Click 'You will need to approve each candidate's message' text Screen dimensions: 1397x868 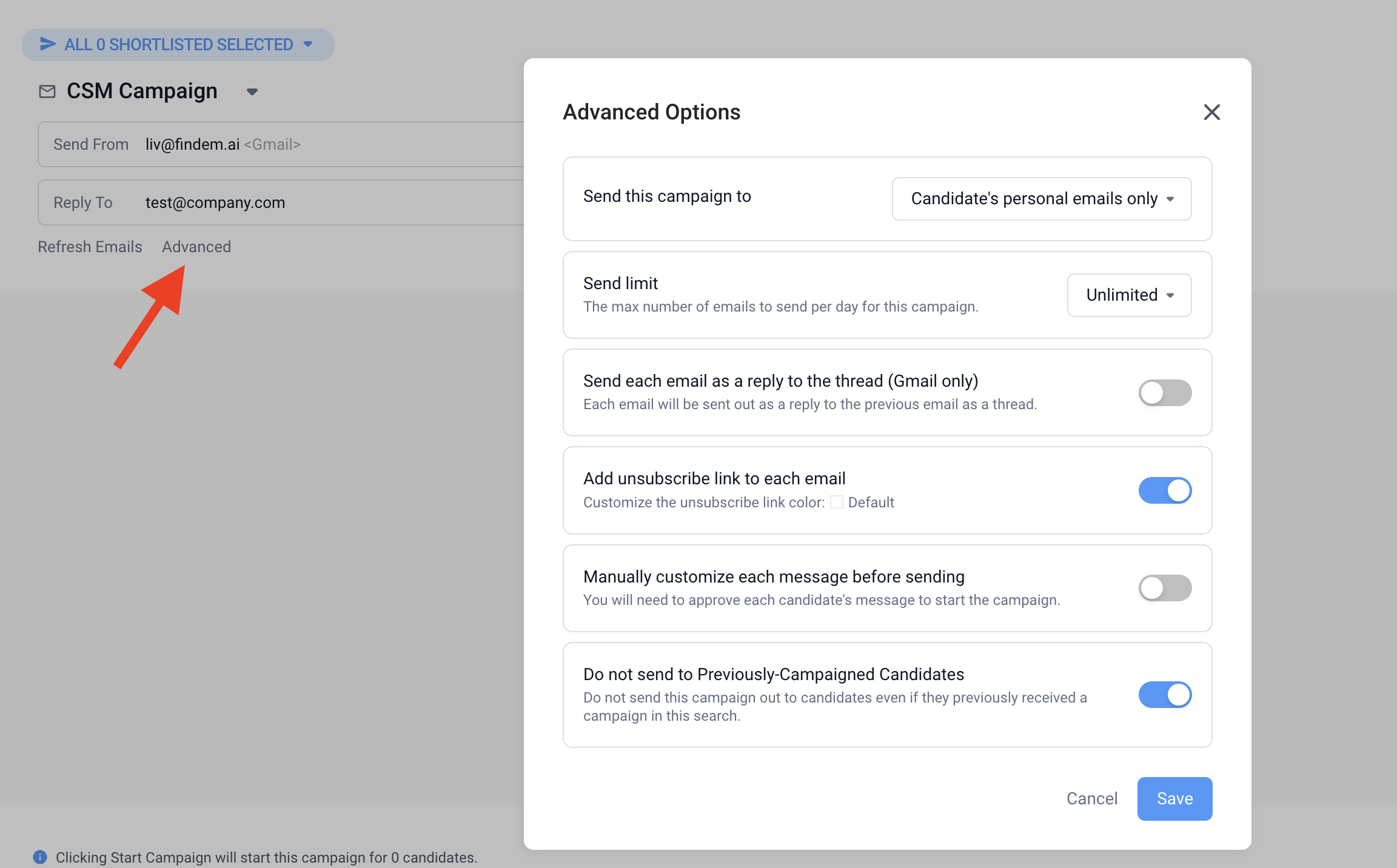coord(822,600)
